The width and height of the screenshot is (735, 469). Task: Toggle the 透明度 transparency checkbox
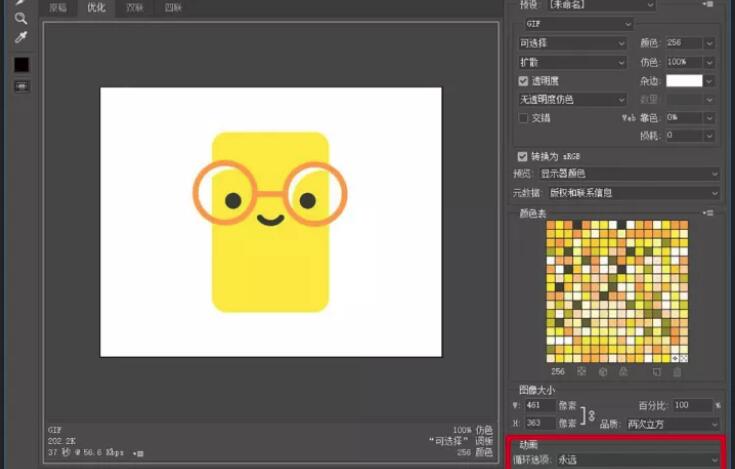tap(523, 81)
